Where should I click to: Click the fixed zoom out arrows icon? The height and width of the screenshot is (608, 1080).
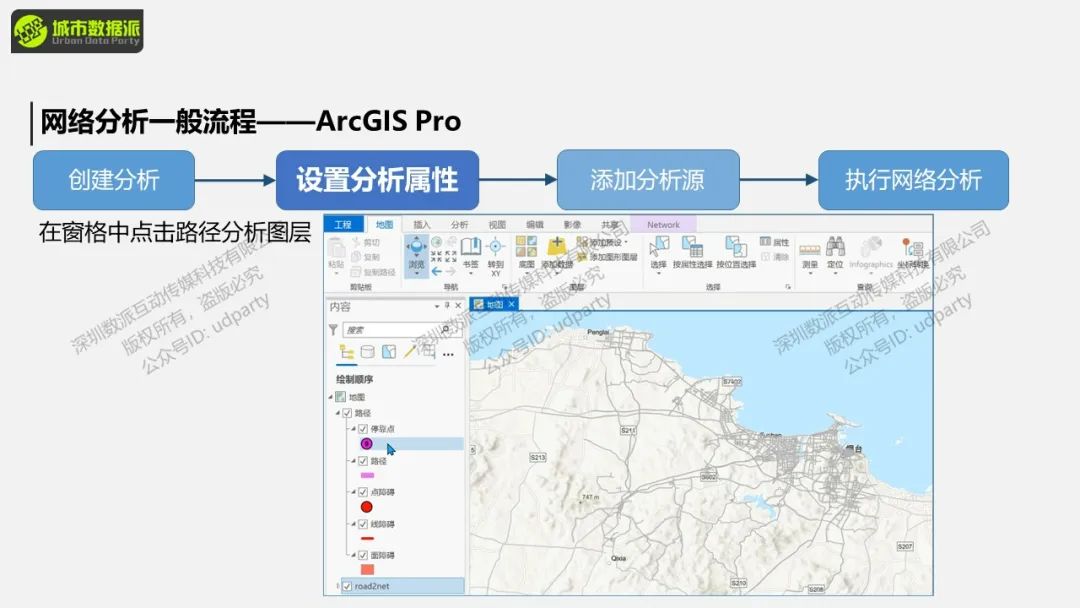click(x=451, y=257)
